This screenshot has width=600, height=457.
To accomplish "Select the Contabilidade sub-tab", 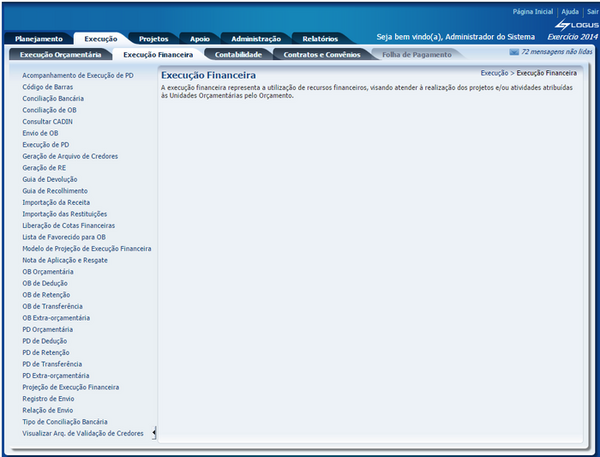I will pos(238,54).
